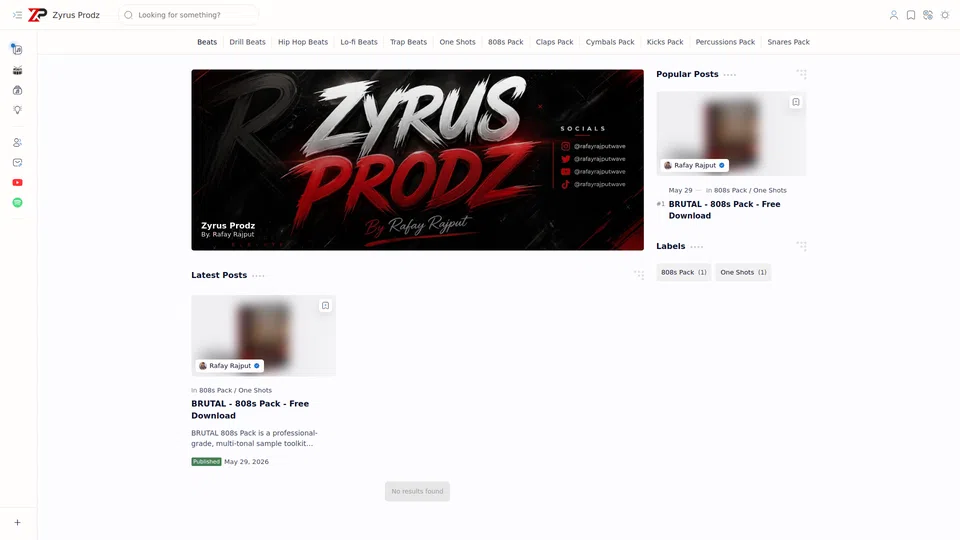Click the 'May 29, 2026' date text
This screenshot has height=540, width=960.
(246, 462)
